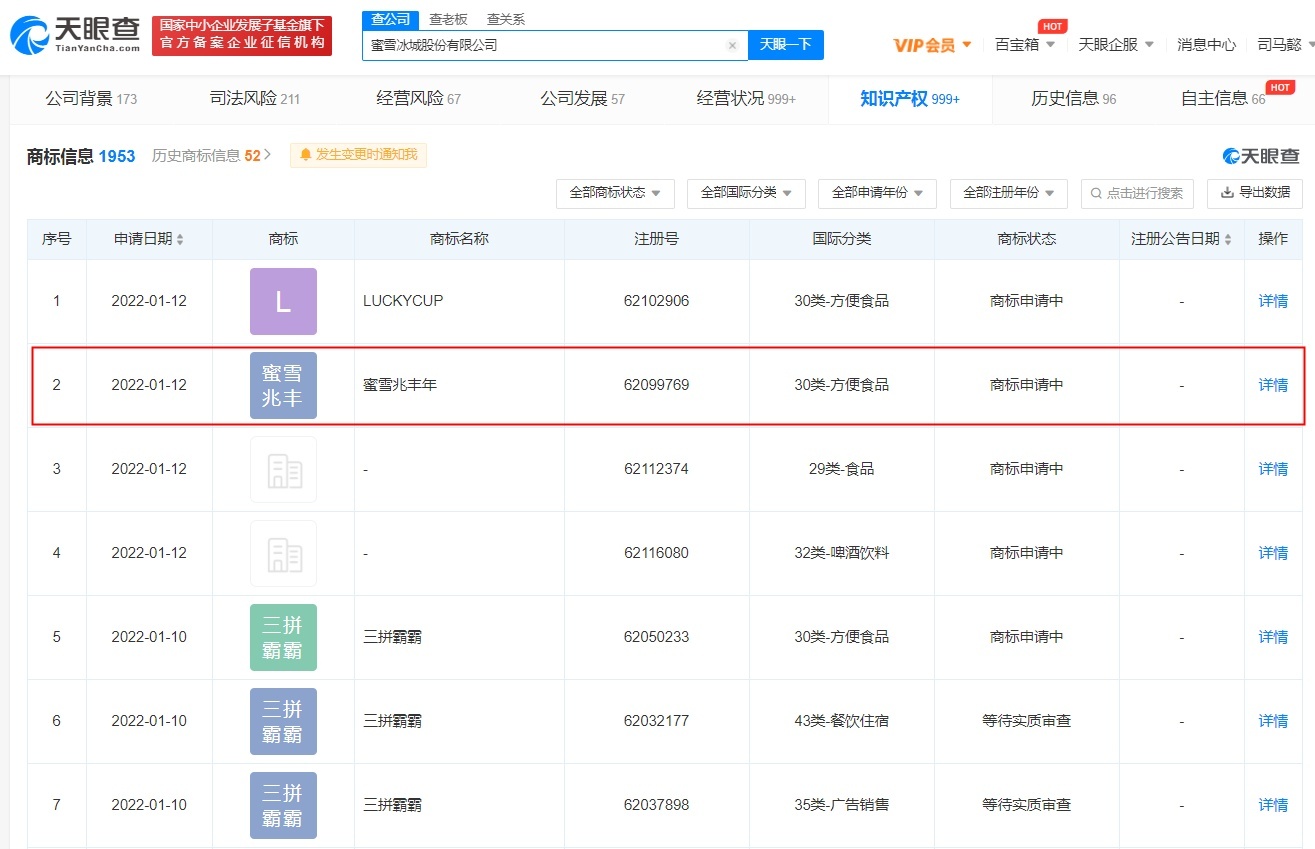Click the LUCKYCUP purple L trademark thumbnail

click(x=283, y=301)
